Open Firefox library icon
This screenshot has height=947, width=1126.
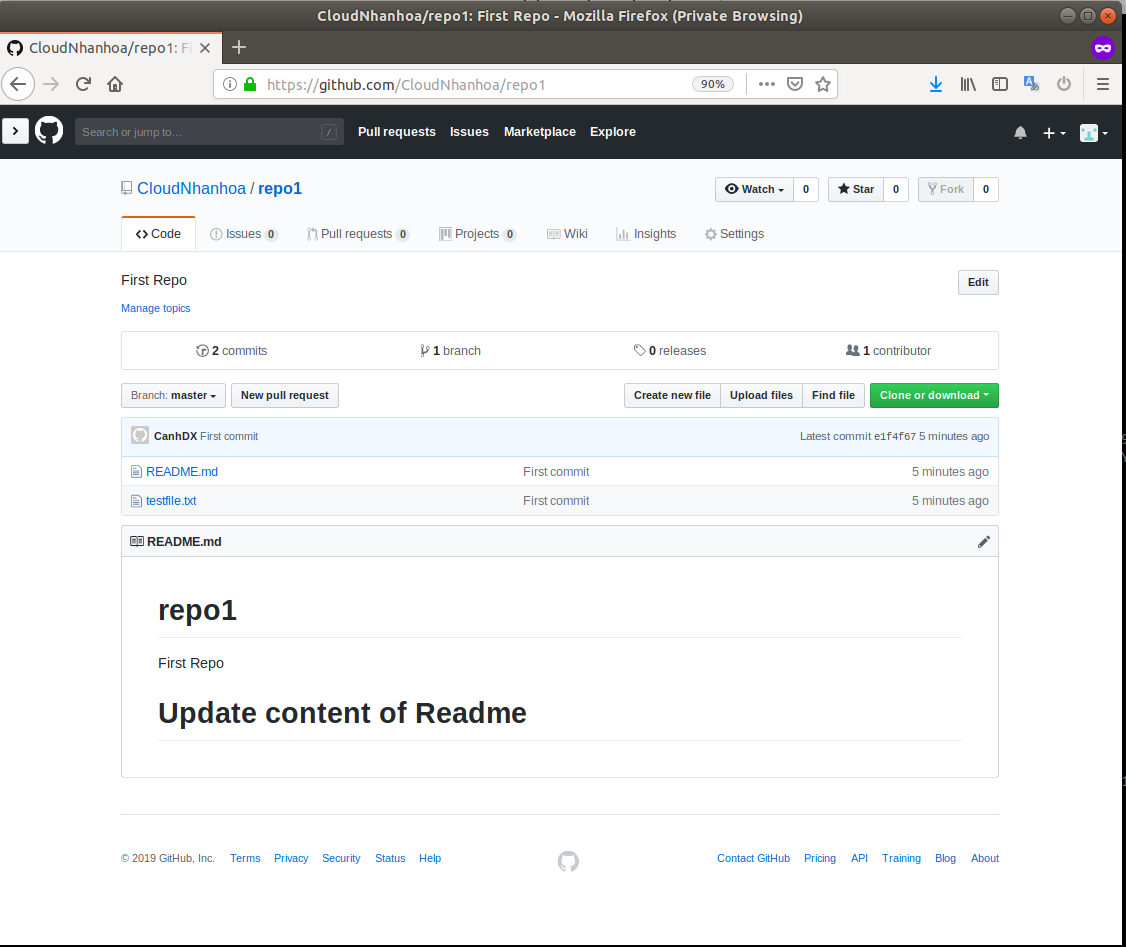tap(968, 84)
